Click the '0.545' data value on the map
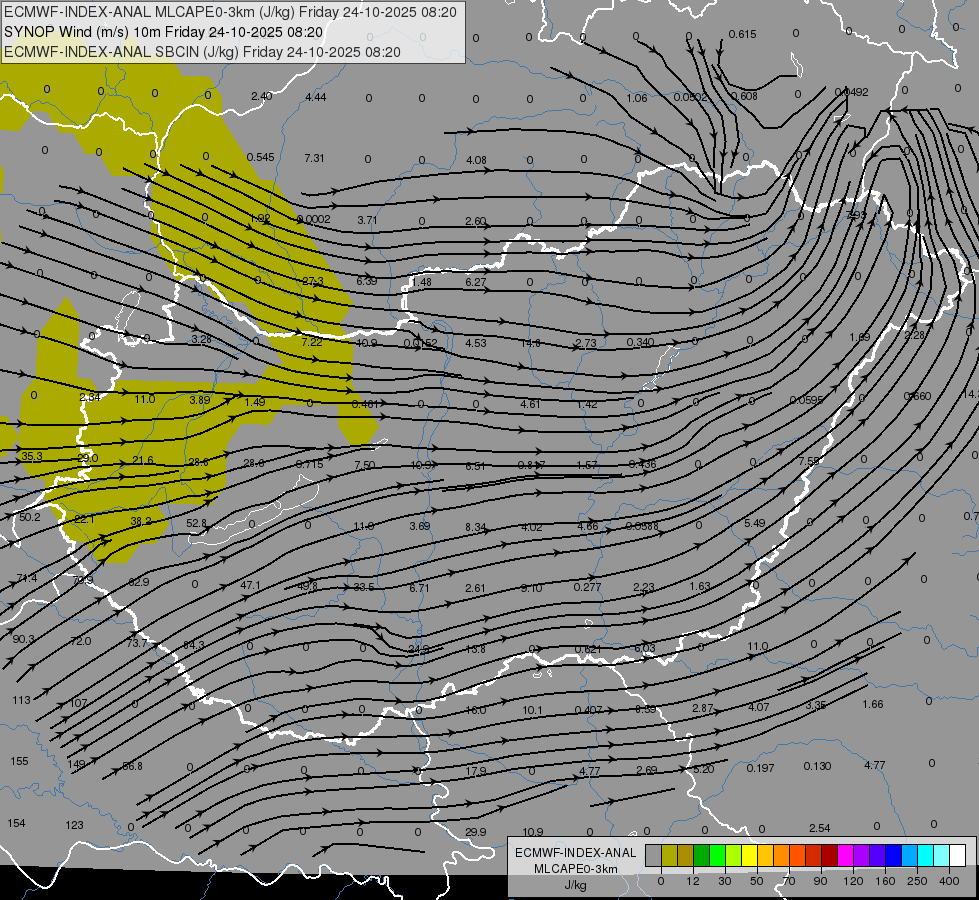Screen dimensions: 979x900 click(260, 157)
